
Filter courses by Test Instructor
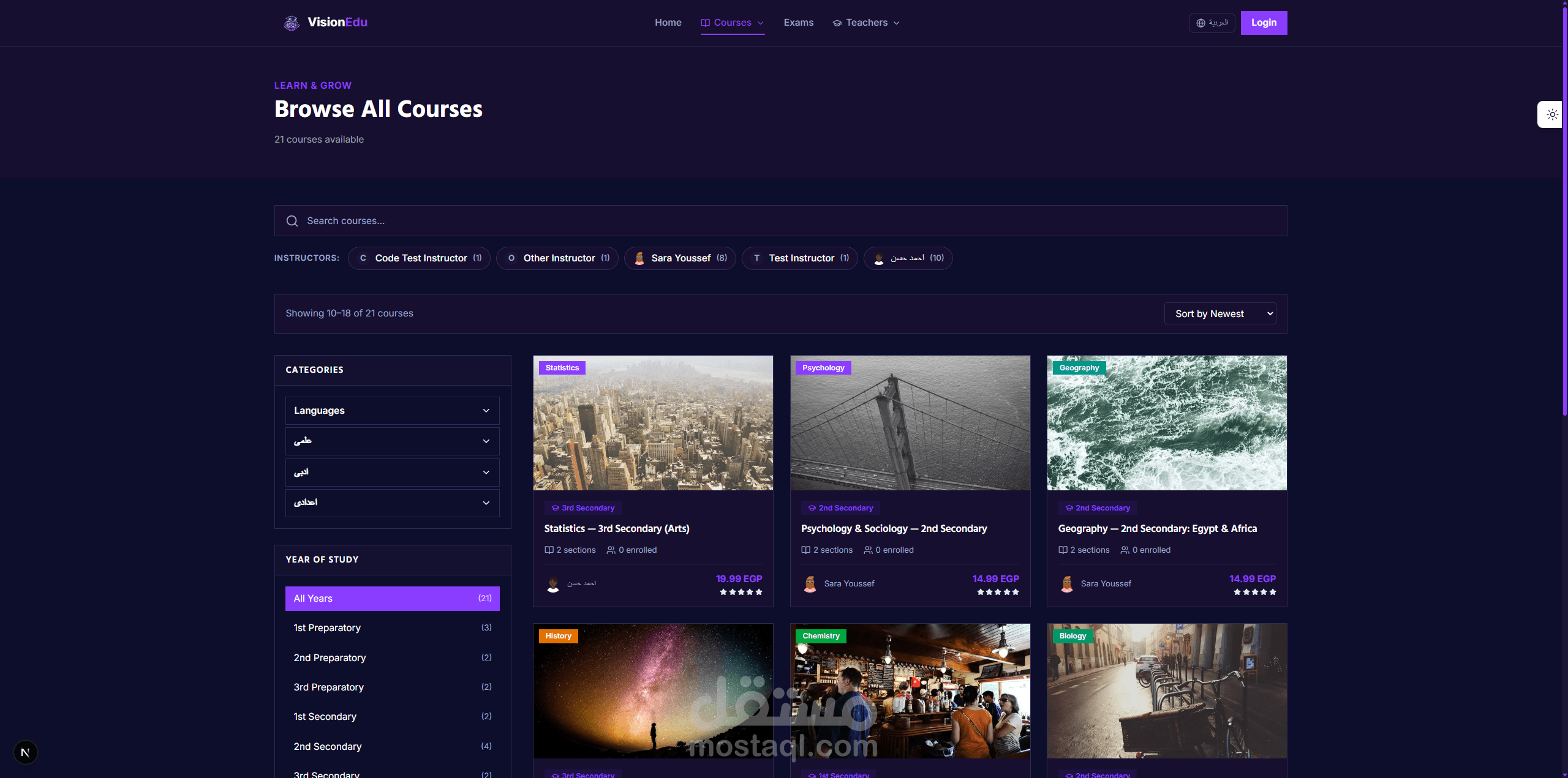[800, 258]
